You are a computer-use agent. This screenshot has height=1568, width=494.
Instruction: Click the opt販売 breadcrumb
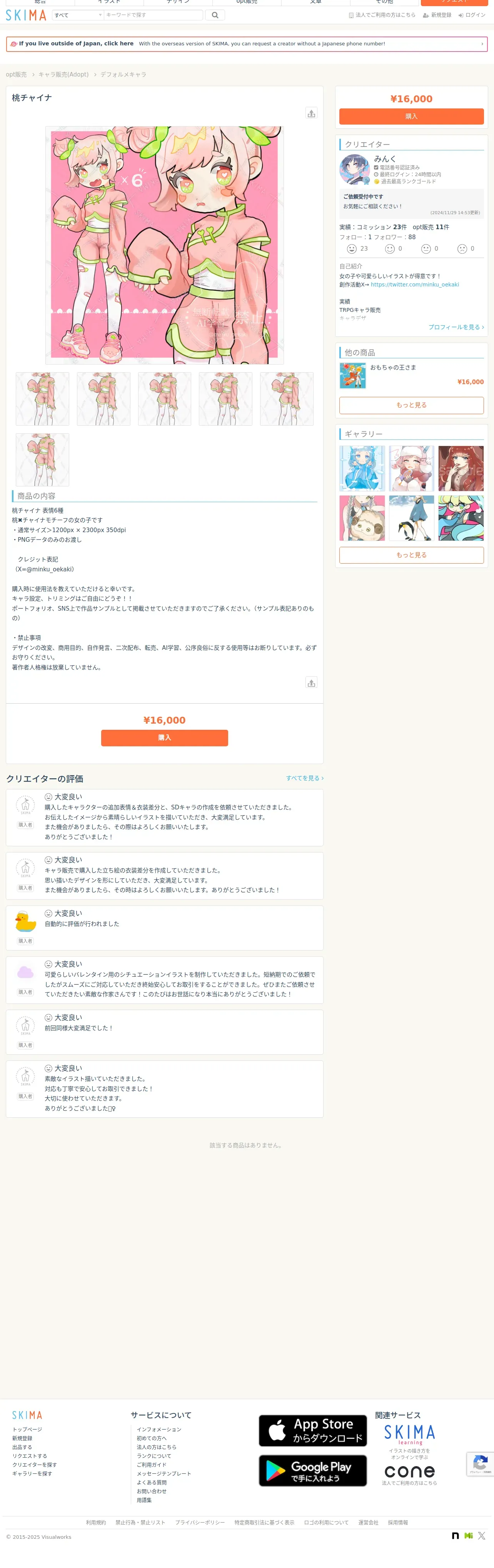[17, 75]
